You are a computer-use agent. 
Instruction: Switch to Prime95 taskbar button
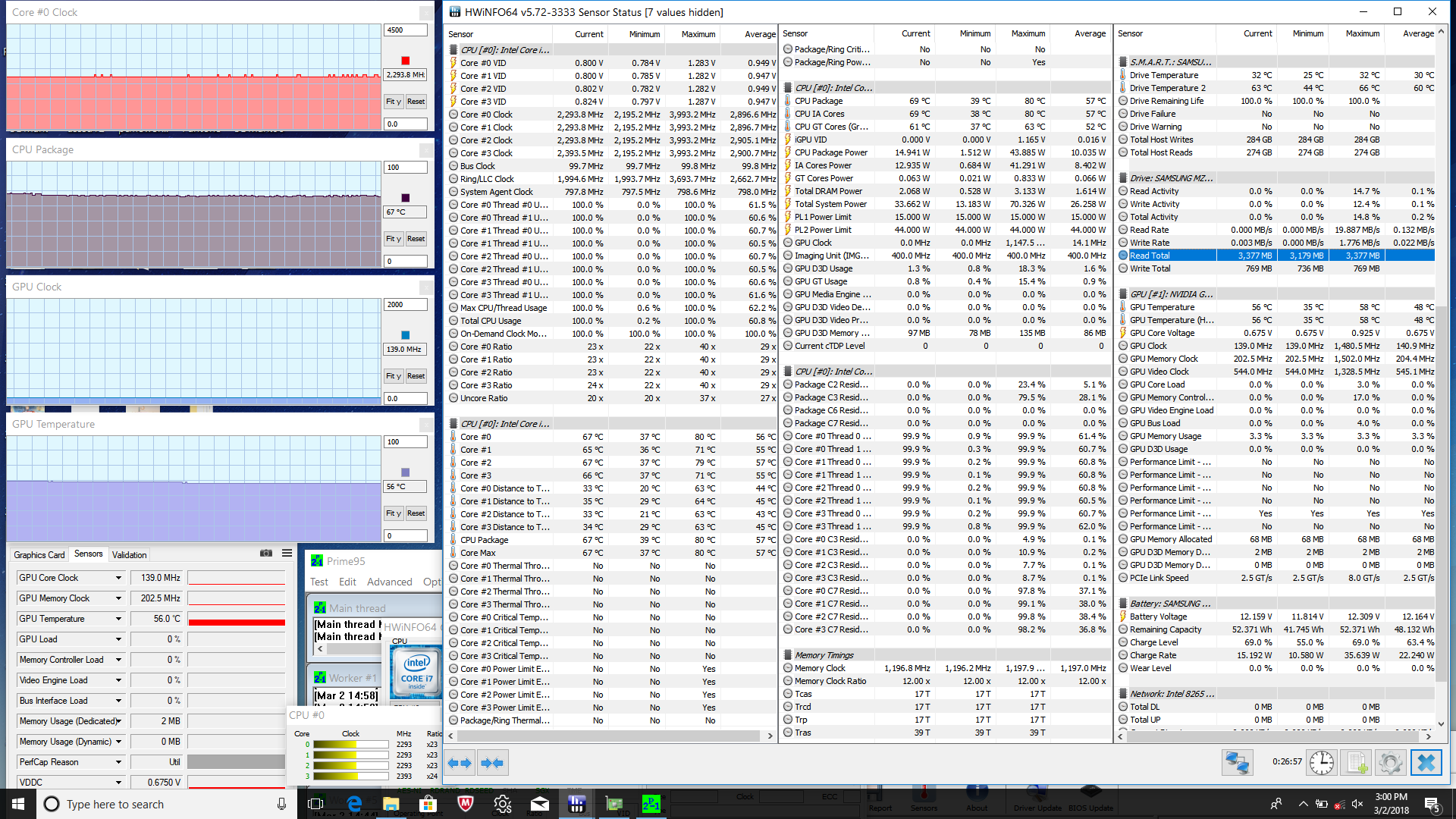651,804
